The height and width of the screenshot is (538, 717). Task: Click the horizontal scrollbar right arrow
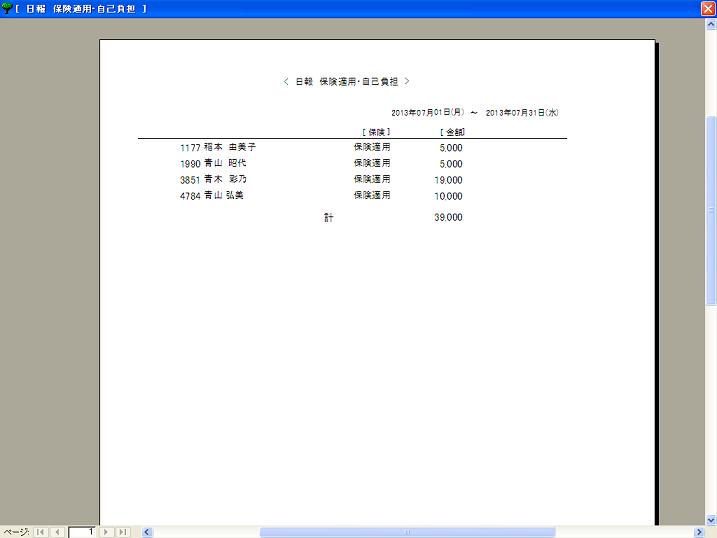699,532
